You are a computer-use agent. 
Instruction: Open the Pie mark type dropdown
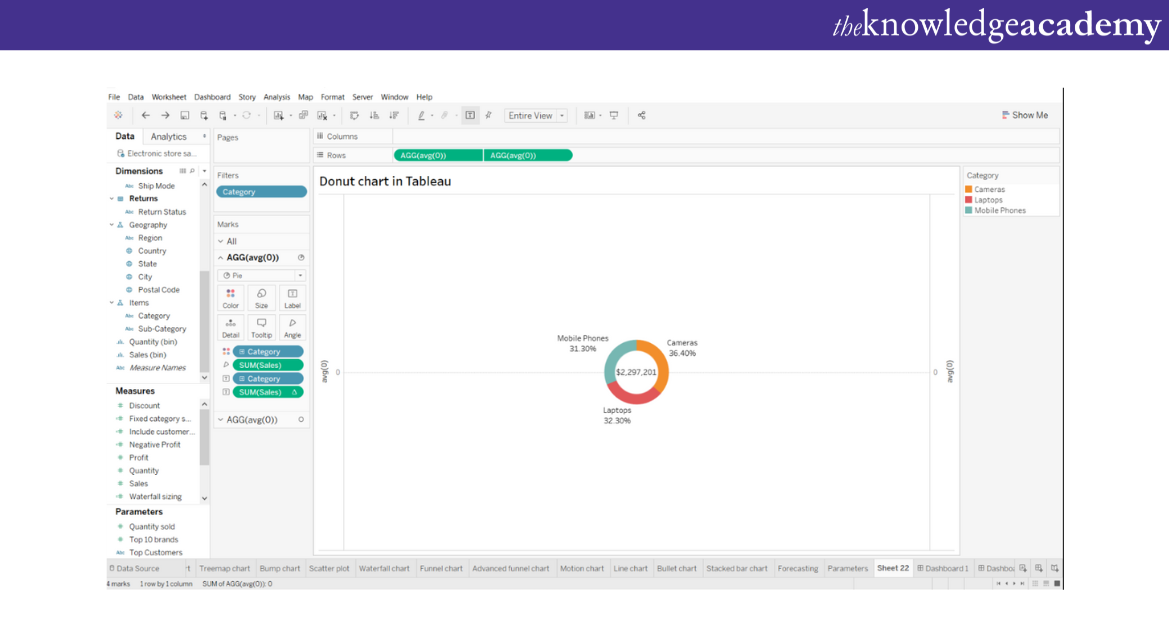[261, 275]
